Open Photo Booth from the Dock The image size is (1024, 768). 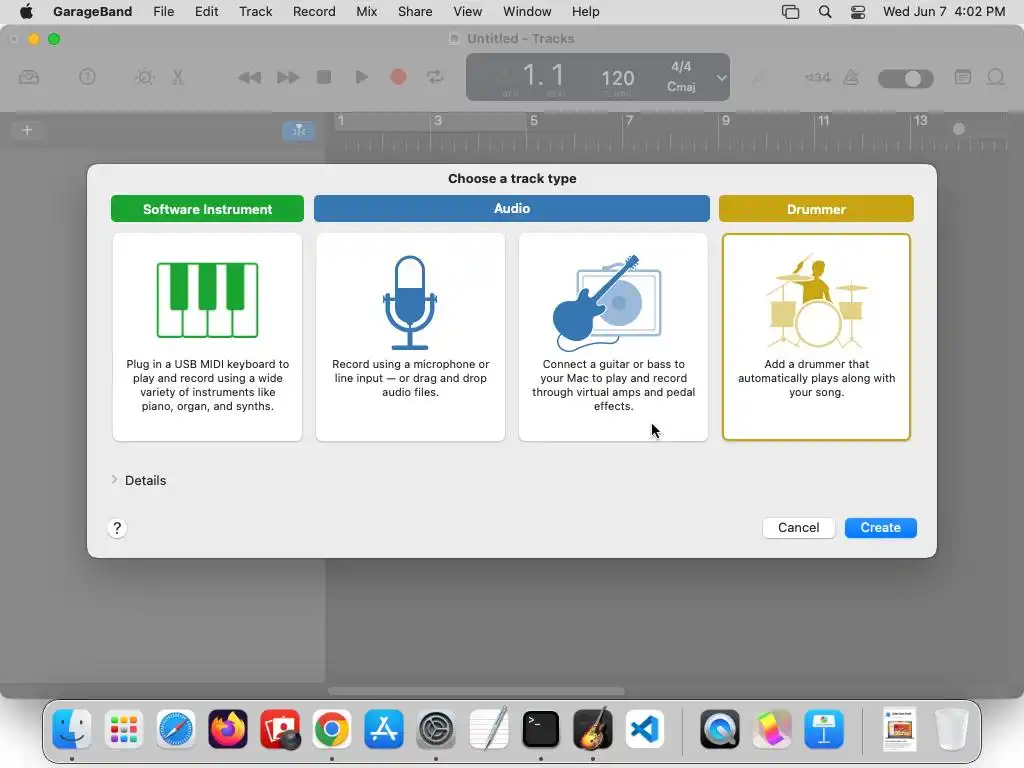pos(280,728)
